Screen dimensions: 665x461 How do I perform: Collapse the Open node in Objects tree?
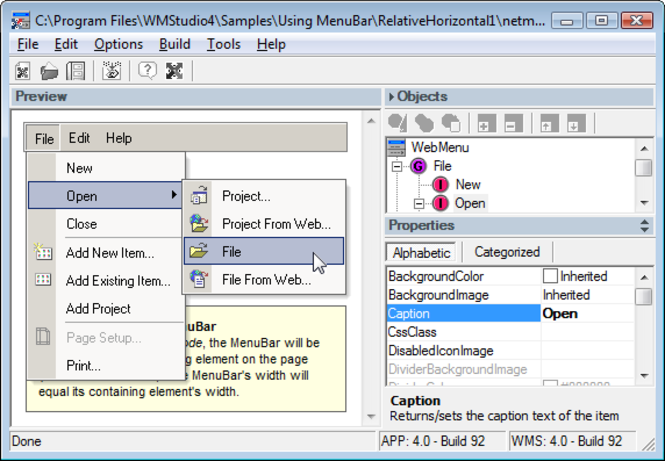click(419, 204)
